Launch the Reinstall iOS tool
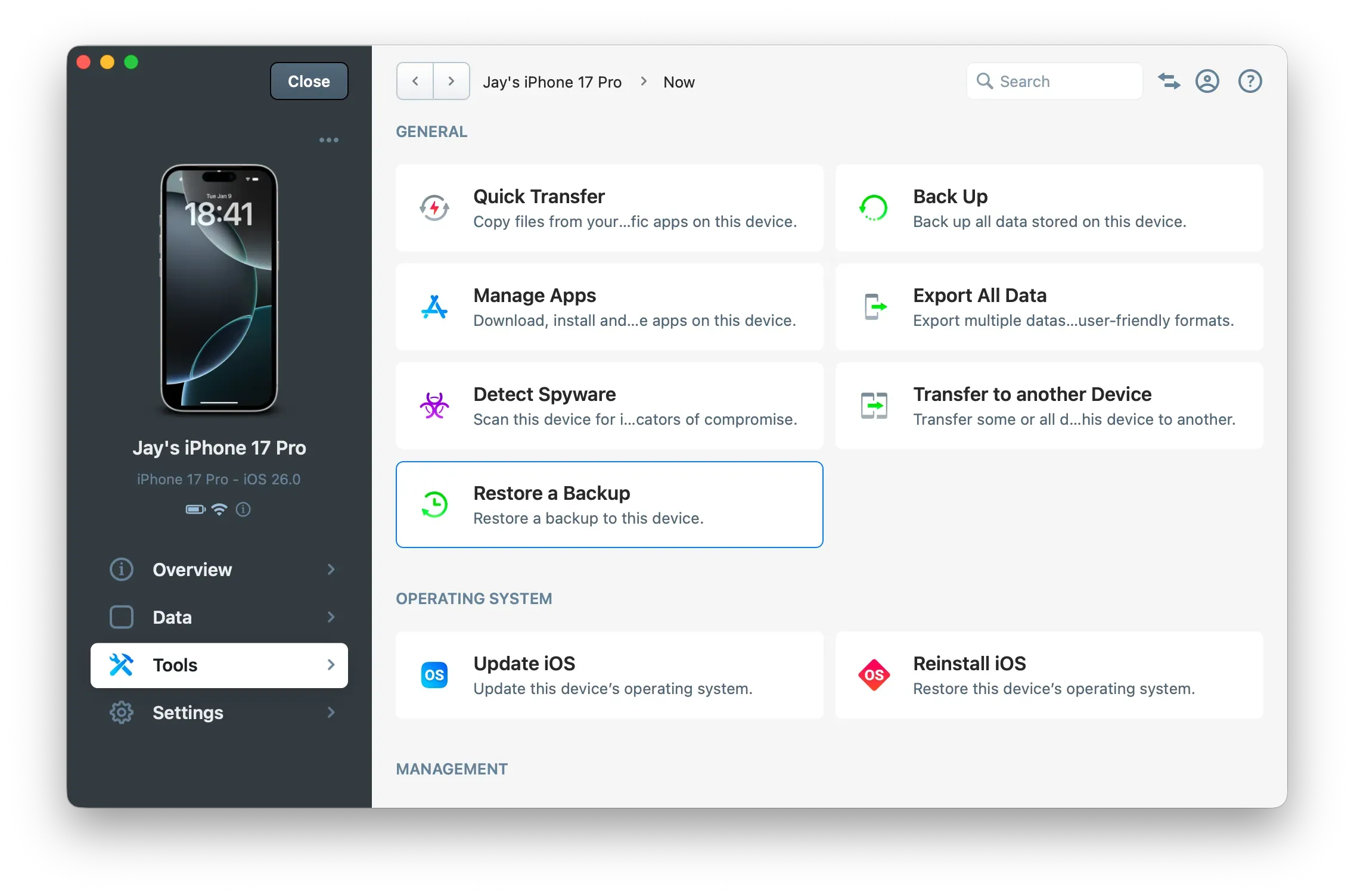 click(1049, 675)
